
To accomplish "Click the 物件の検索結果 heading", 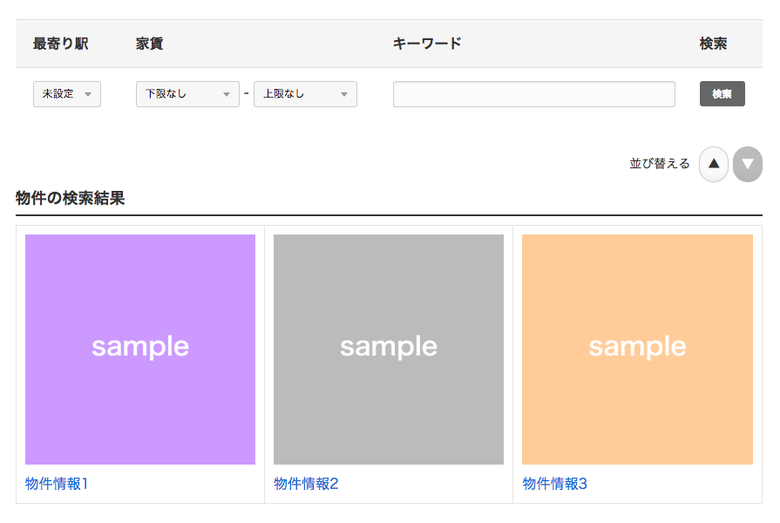I will tap(70, 198).
